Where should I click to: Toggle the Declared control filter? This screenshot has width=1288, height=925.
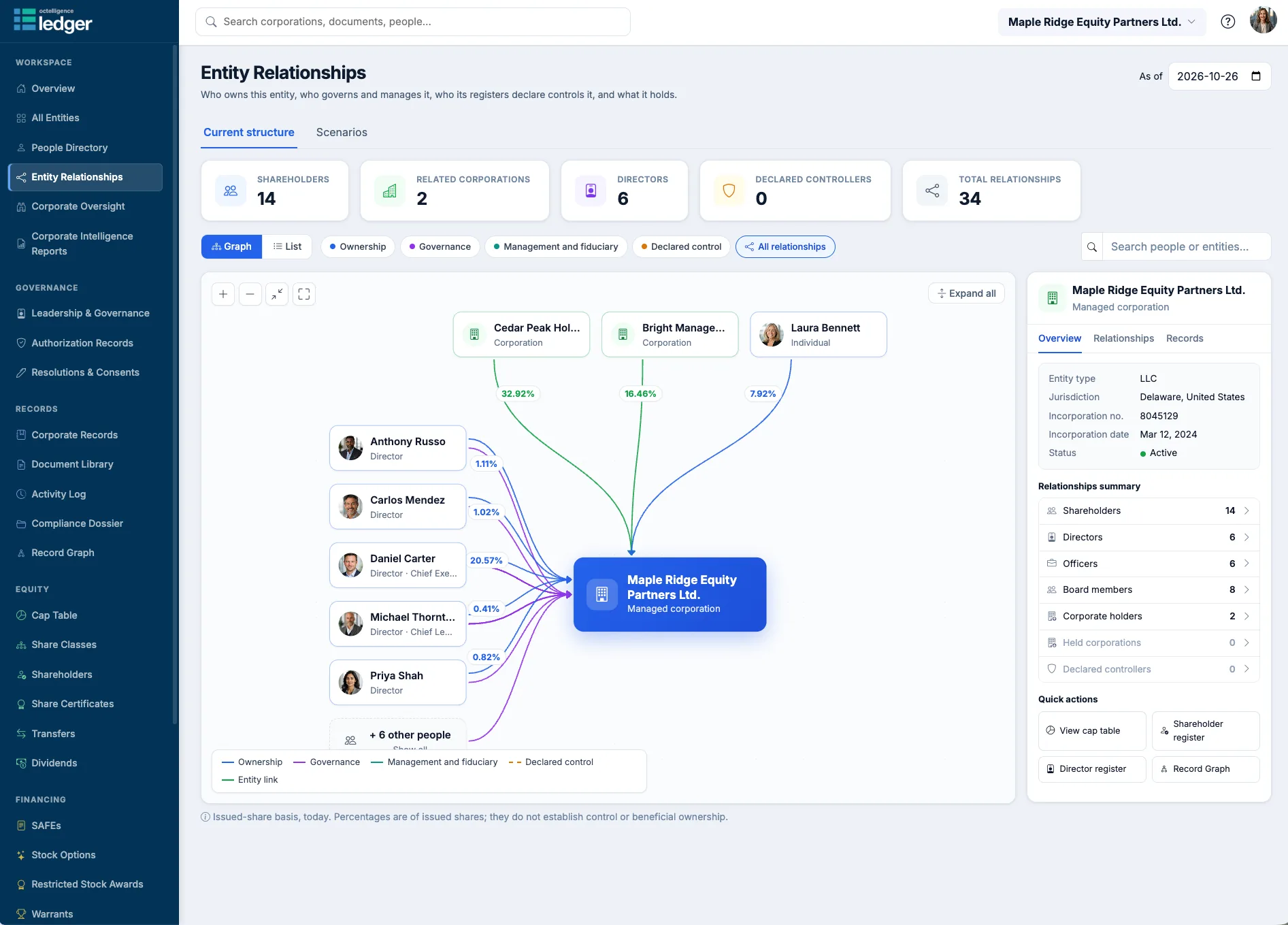coord(681,246)
